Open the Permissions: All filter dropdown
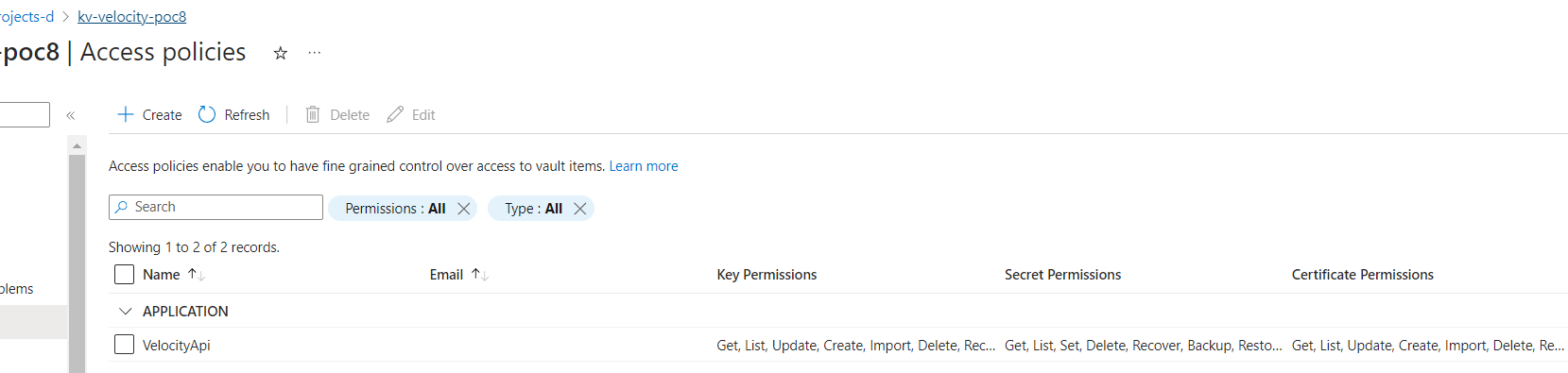Viewport: 1568px width, 373px height. click(x=395, y=209)
